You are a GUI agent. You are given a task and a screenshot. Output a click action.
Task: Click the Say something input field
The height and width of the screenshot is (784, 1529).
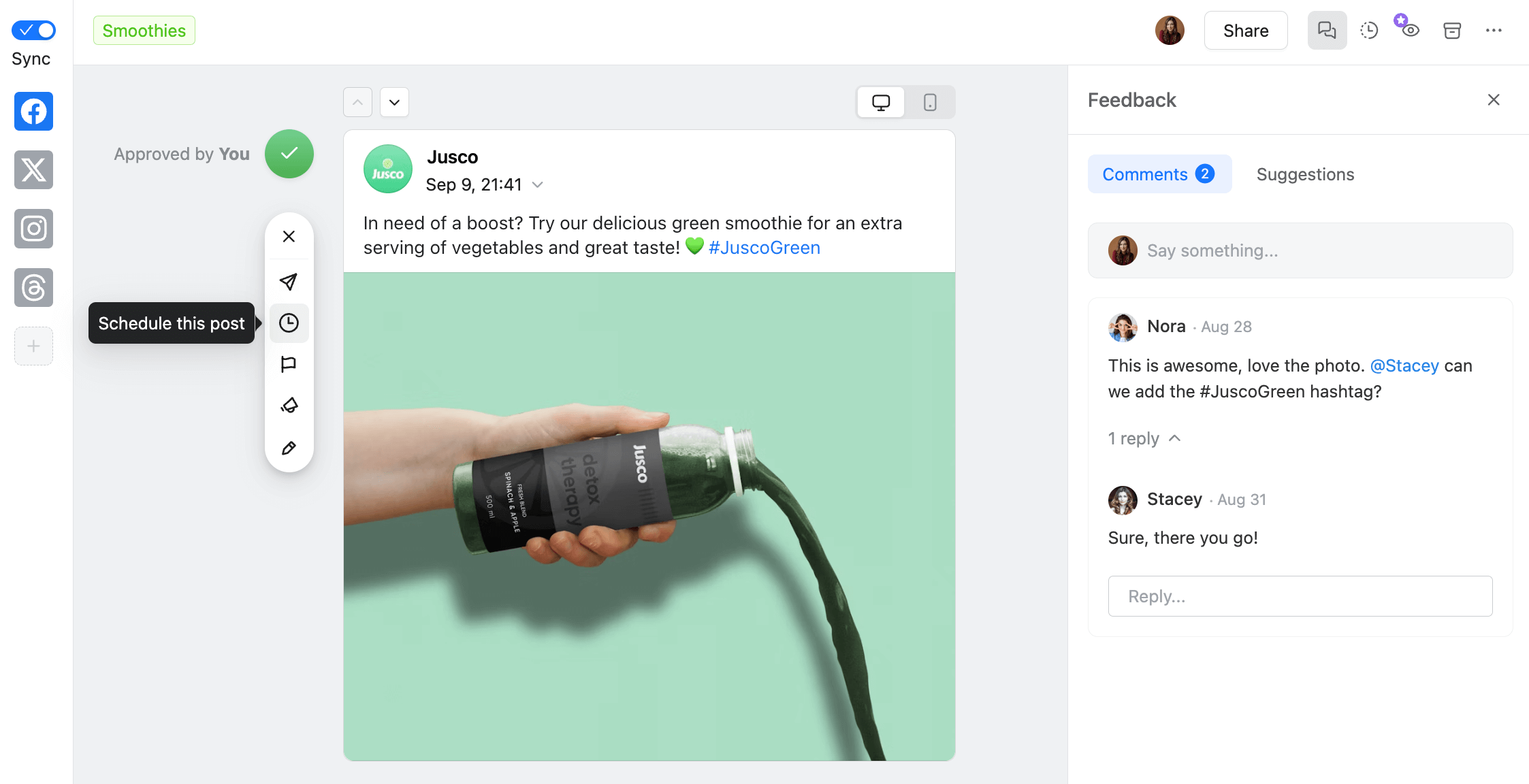click(x=1300, y=251)
